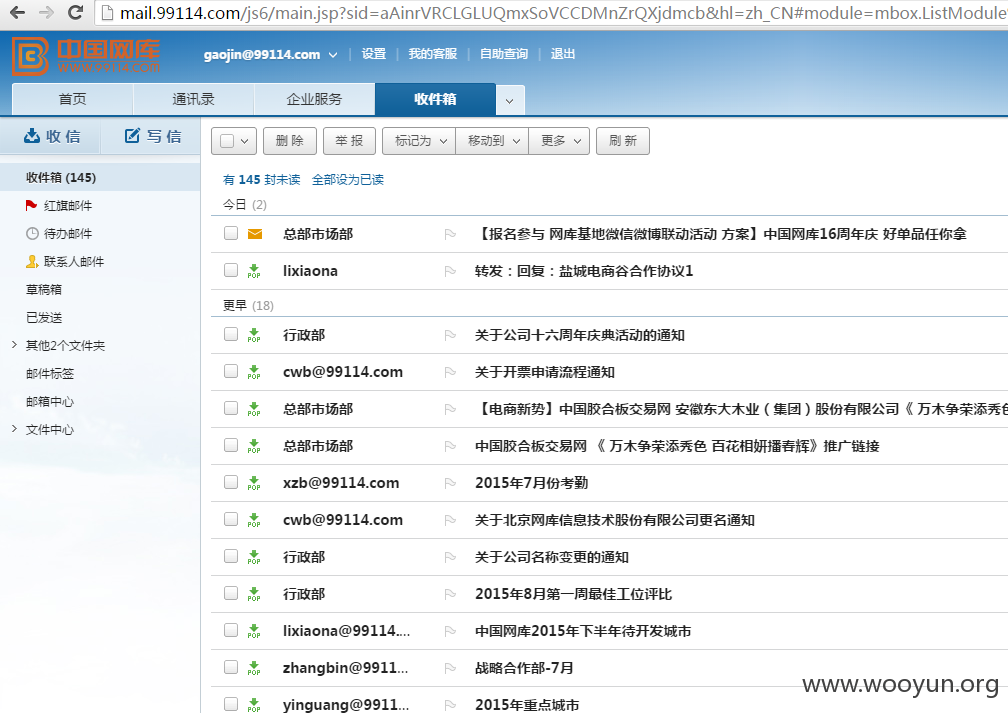Open the 已发送 folder
The width and height of the screenshot is (1008, 713).
(x=44, y=318)
